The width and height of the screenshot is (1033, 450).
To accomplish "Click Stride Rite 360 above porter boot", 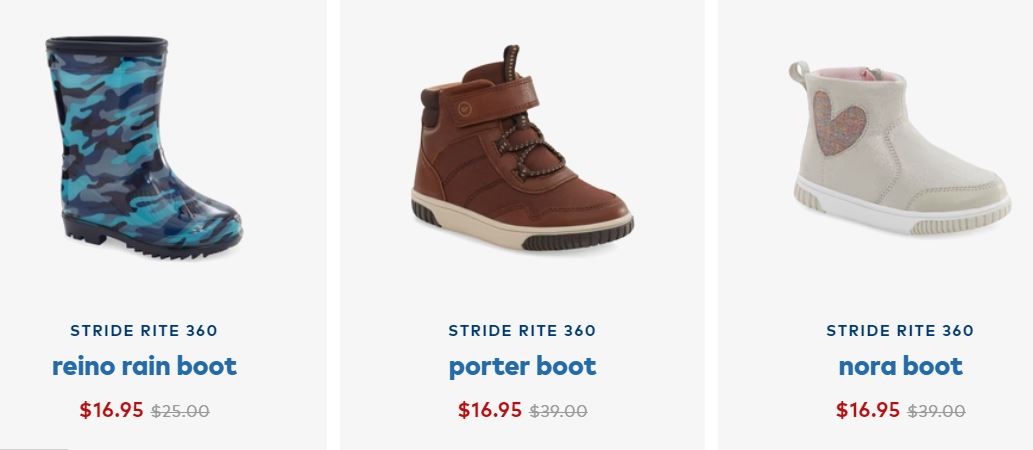I will tap(522, 330).
